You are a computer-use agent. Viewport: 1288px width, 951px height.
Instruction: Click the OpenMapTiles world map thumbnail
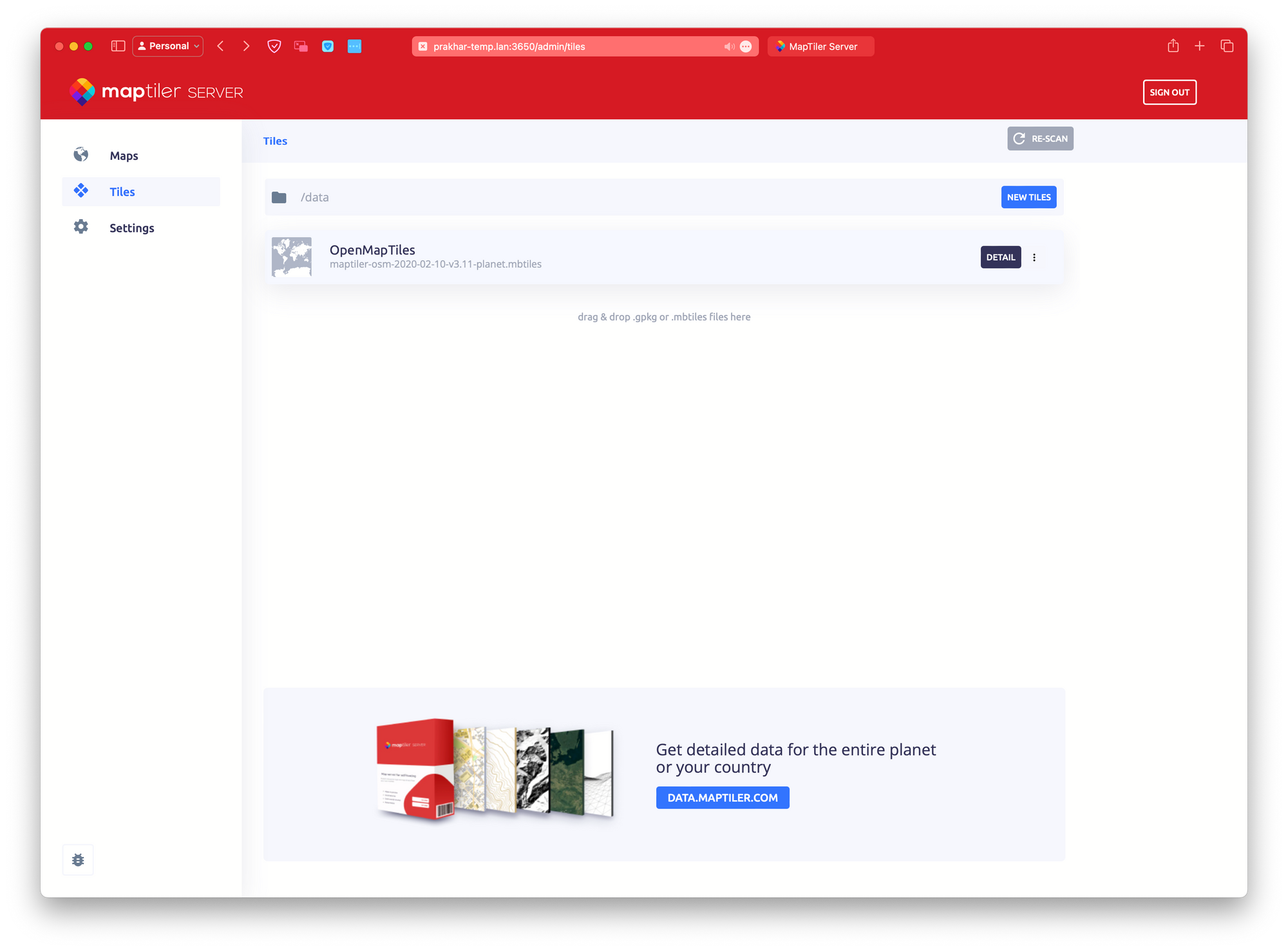(x=292, y=256)
